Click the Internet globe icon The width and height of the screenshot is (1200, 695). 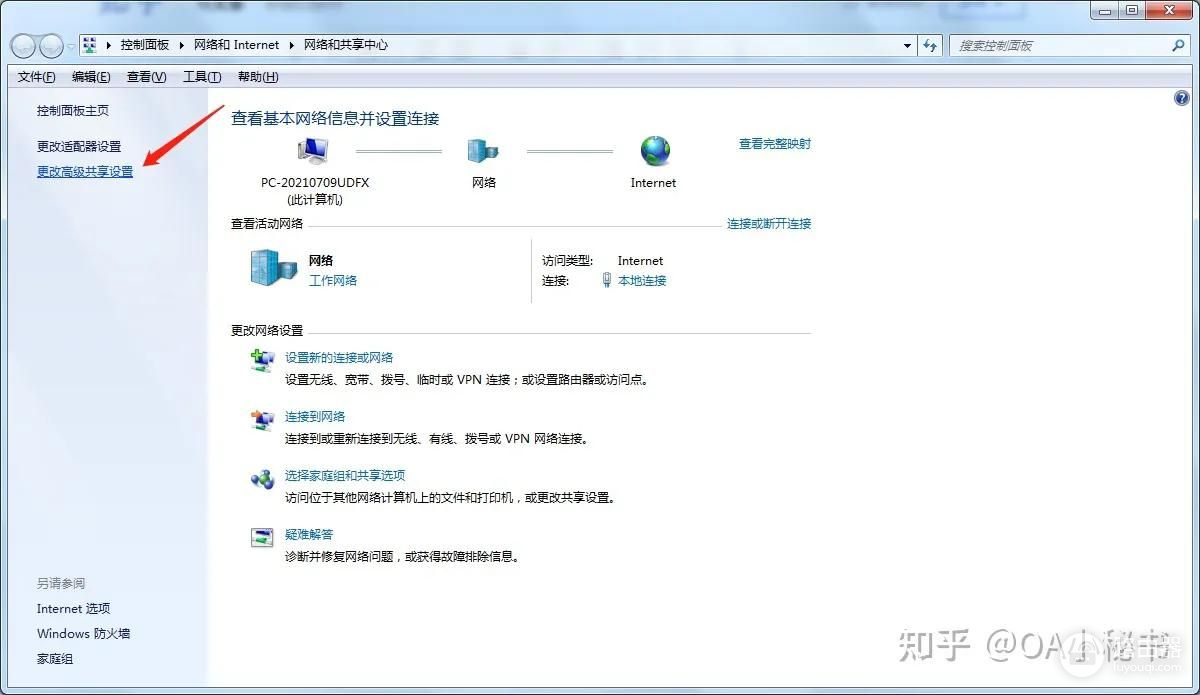point(655,151)
